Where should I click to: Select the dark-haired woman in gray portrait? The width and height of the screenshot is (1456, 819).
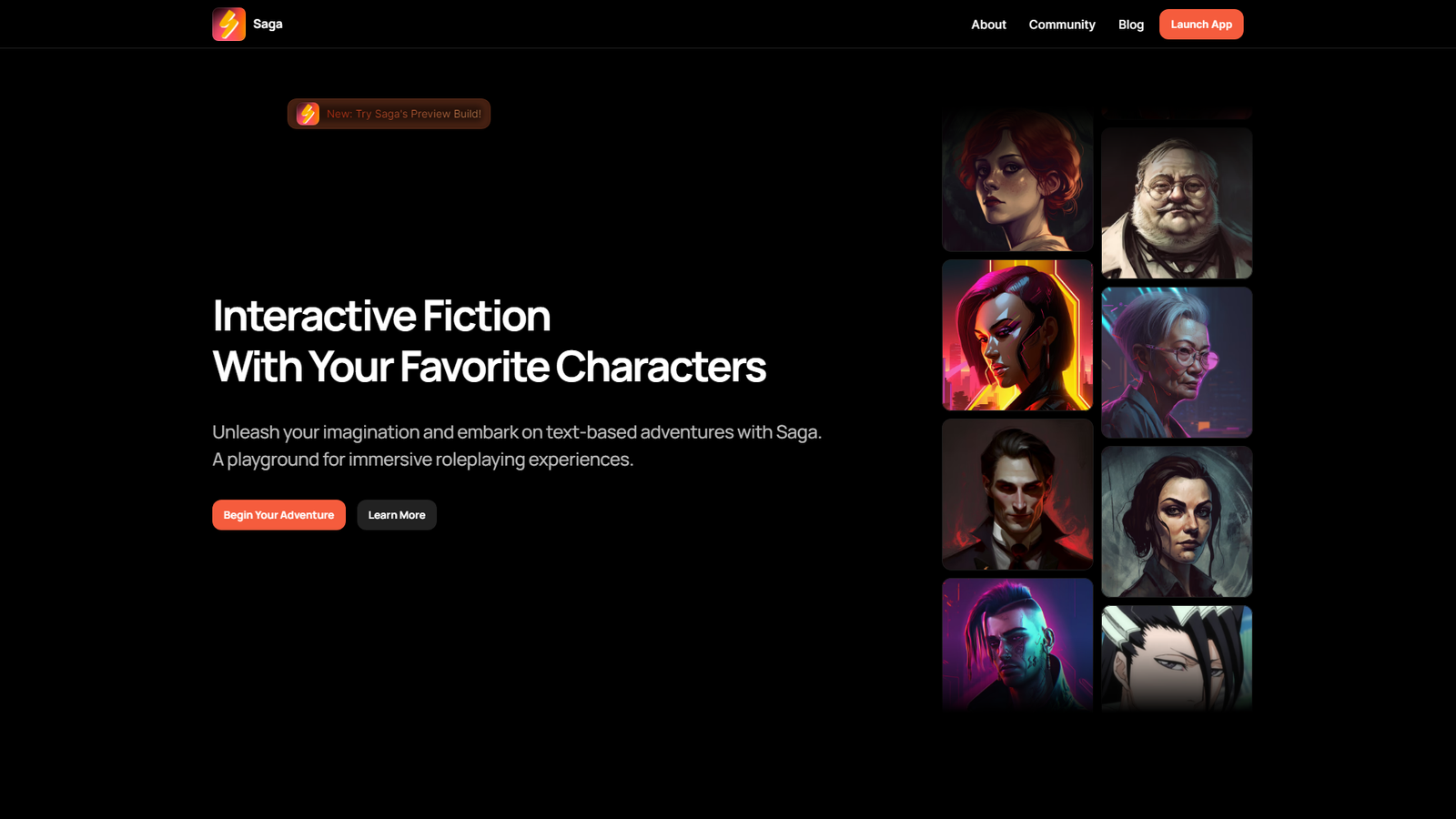point(1177,521)
